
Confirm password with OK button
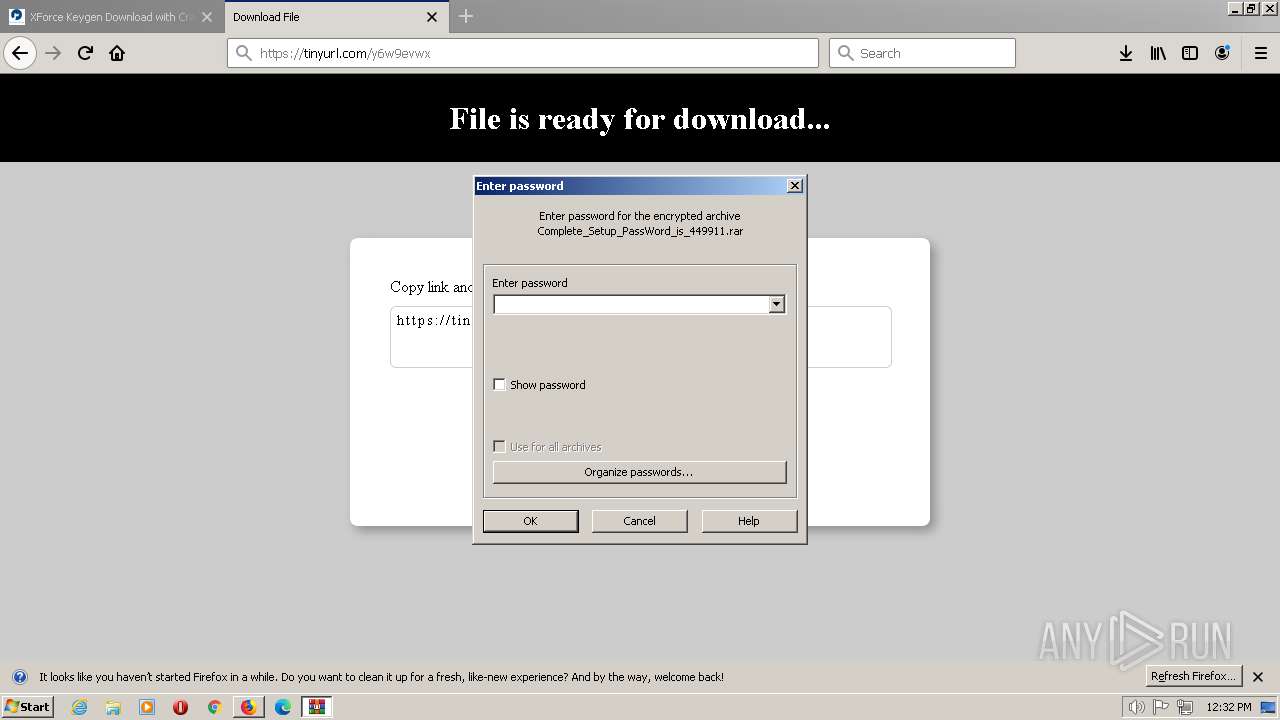click(530, 521)
